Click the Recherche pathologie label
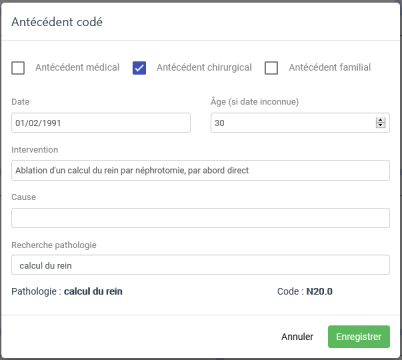This screenshot has height=360, width=402. (x=54, y=245)
